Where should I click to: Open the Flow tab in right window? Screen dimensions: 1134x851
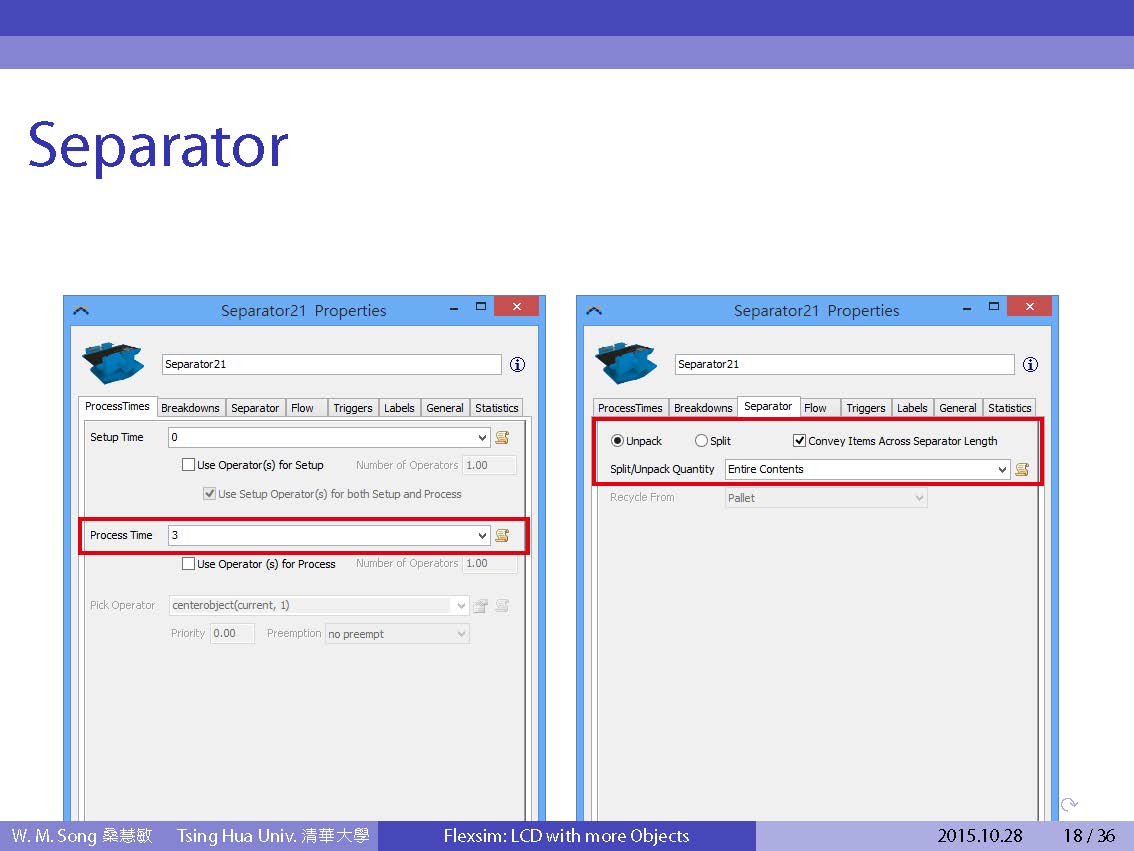coord(815,408)
